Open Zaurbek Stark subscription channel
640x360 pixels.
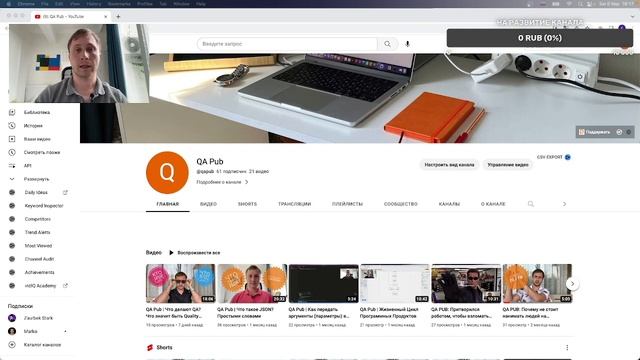pos(38,318)
